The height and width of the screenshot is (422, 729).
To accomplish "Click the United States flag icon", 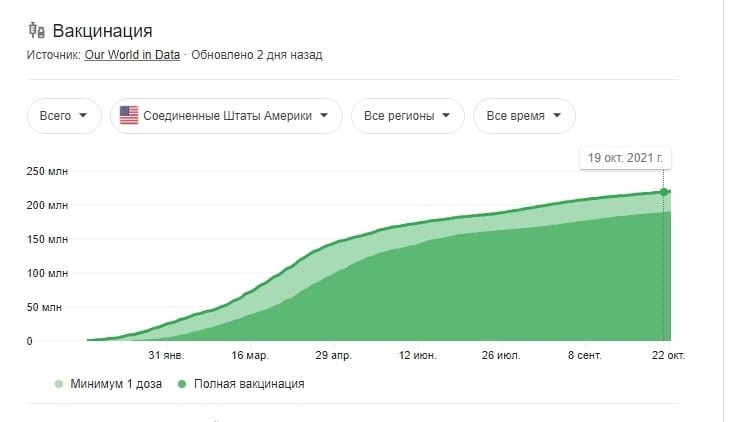I will coord(129,115).
